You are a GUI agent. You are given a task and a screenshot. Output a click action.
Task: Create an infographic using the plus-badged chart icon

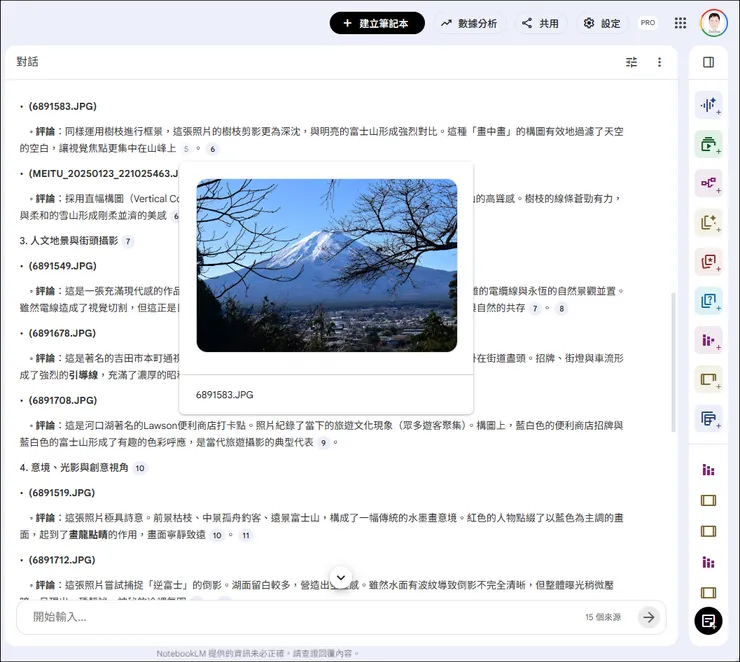pyautogui.click(x=708, y=340)
